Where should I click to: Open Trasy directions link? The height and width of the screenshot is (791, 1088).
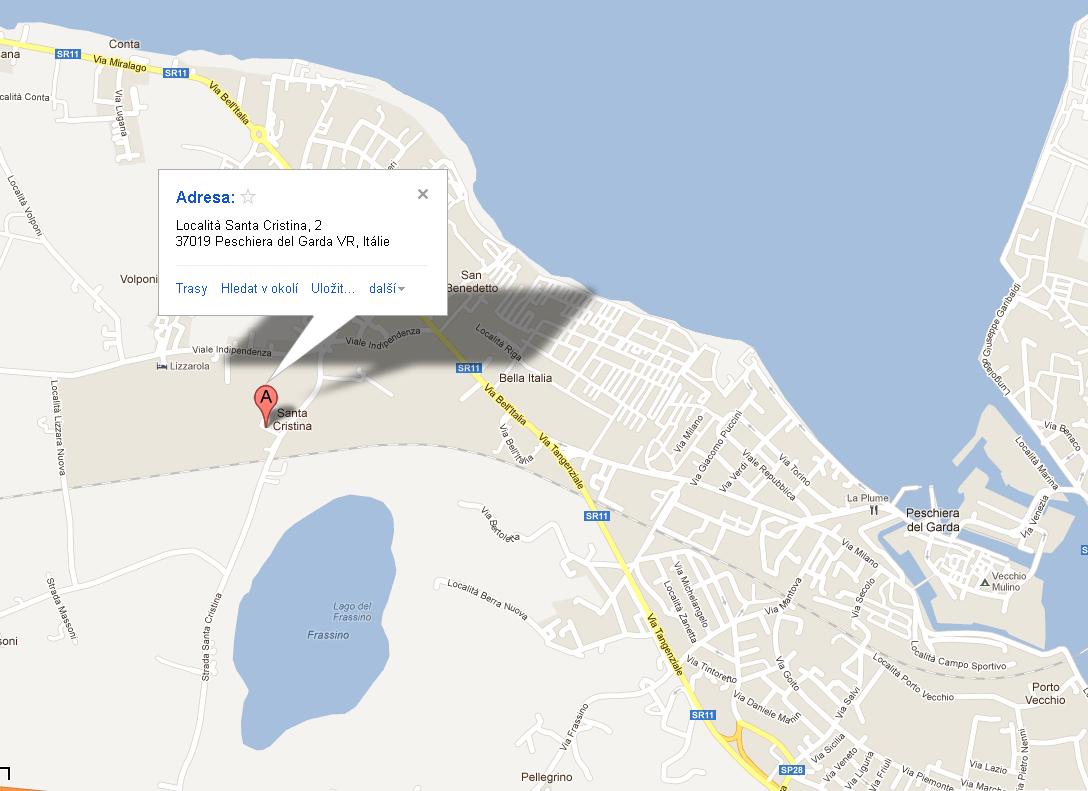pos(191,289)
